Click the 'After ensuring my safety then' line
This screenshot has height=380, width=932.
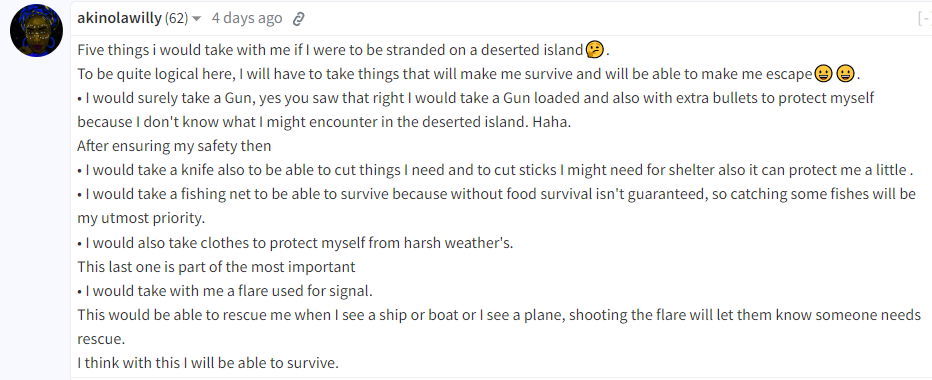coord(174,146)
